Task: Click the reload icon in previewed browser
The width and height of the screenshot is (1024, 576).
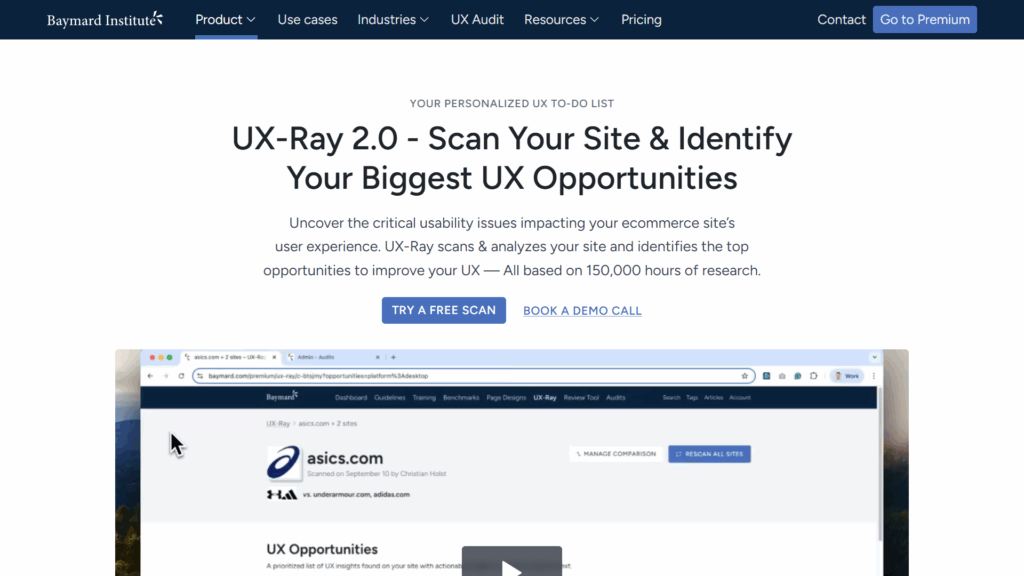Action: pyautogui.click(x=180, y=376)
